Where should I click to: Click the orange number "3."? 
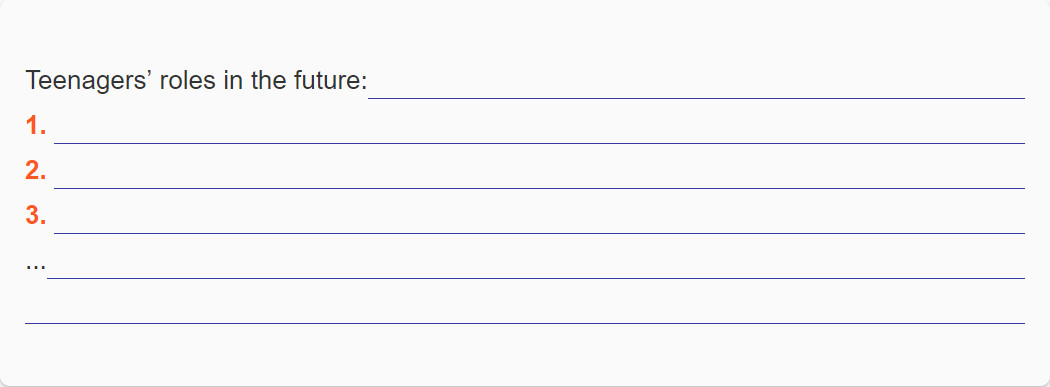[x=36, y=216]
